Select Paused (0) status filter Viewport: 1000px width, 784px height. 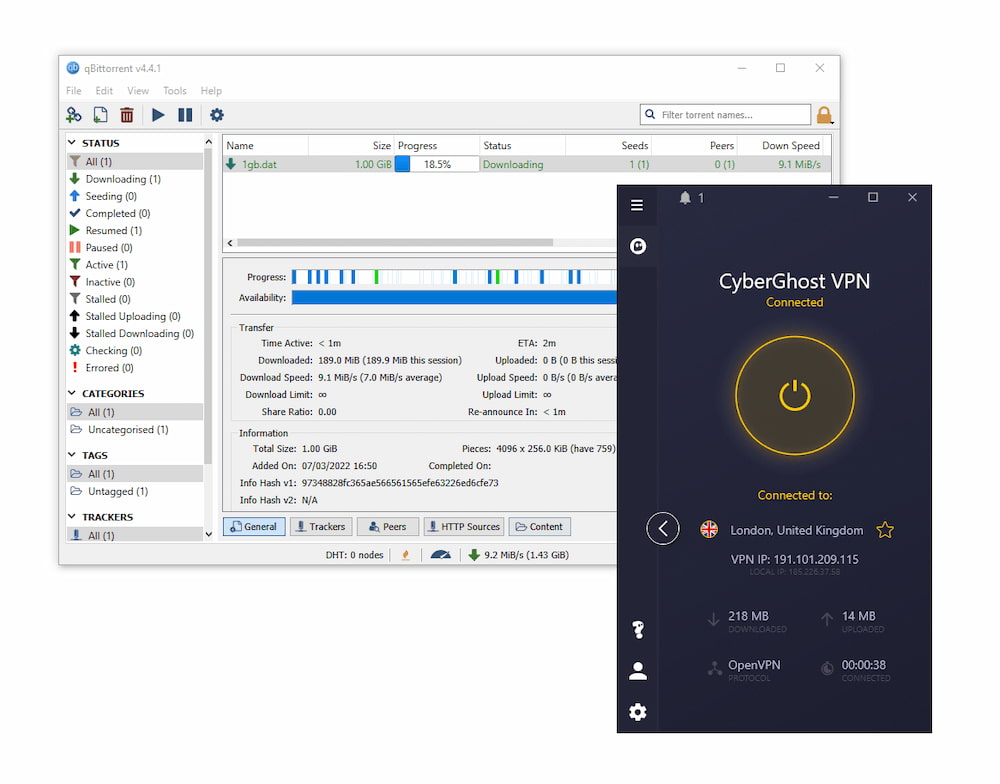(x=108, y=248)
